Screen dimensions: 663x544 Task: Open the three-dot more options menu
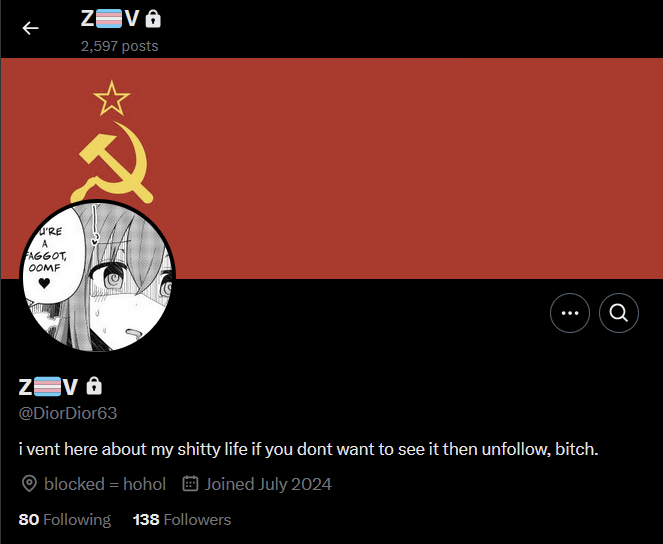tap(570, 313)
